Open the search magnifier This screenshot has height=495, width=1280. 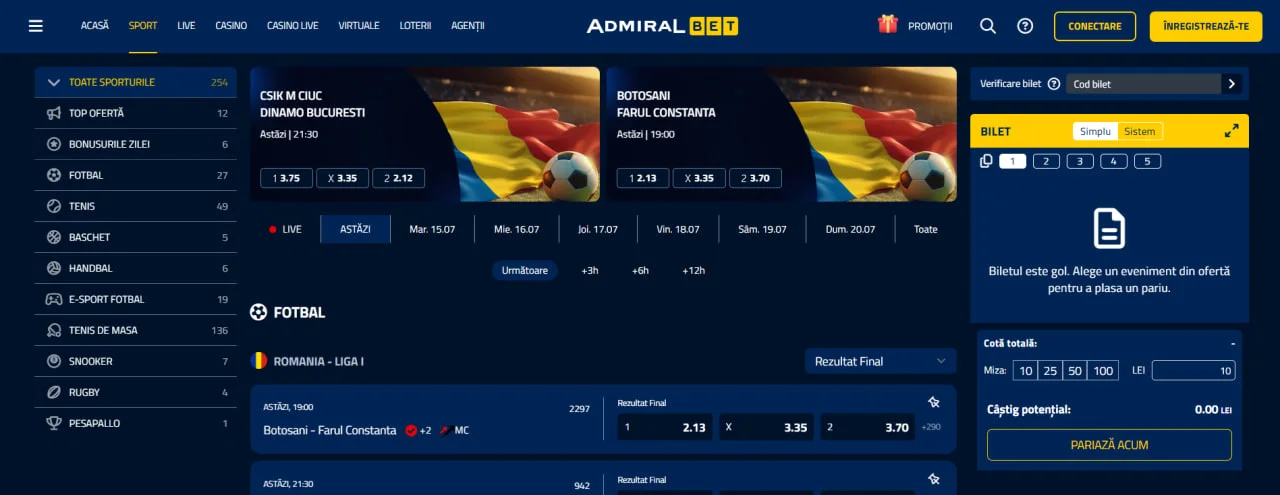[988, 26]
